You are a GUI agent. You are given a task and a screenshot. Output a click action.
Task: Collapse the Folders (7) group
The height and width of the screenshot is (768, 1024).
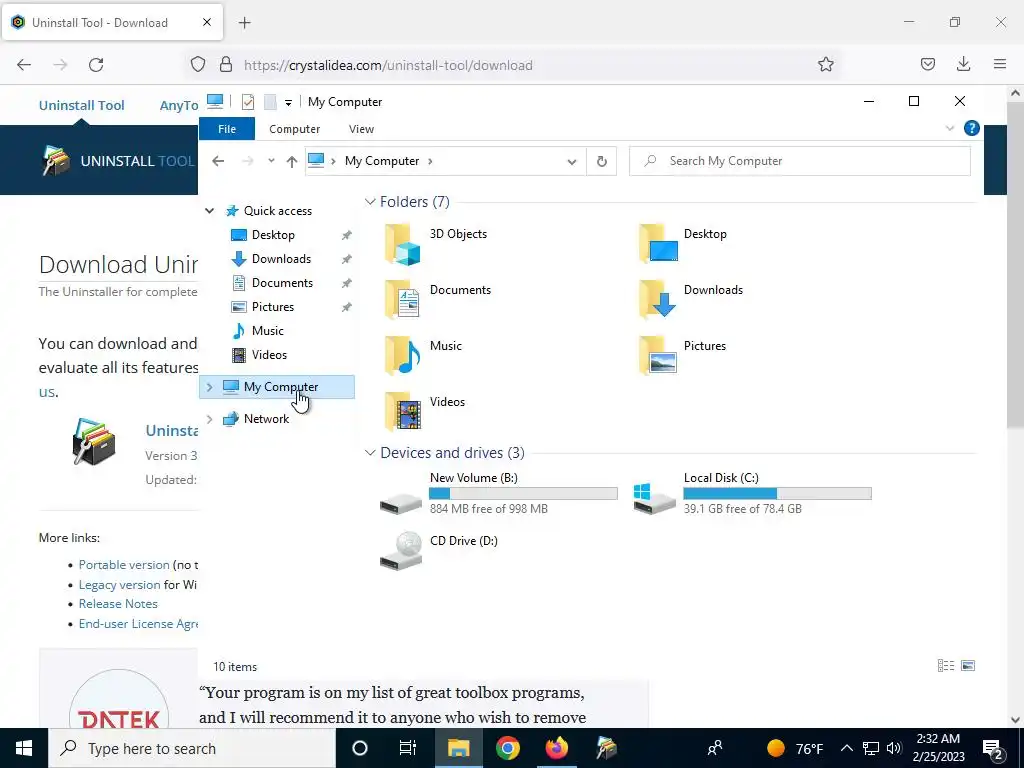(x=370, y=202)
